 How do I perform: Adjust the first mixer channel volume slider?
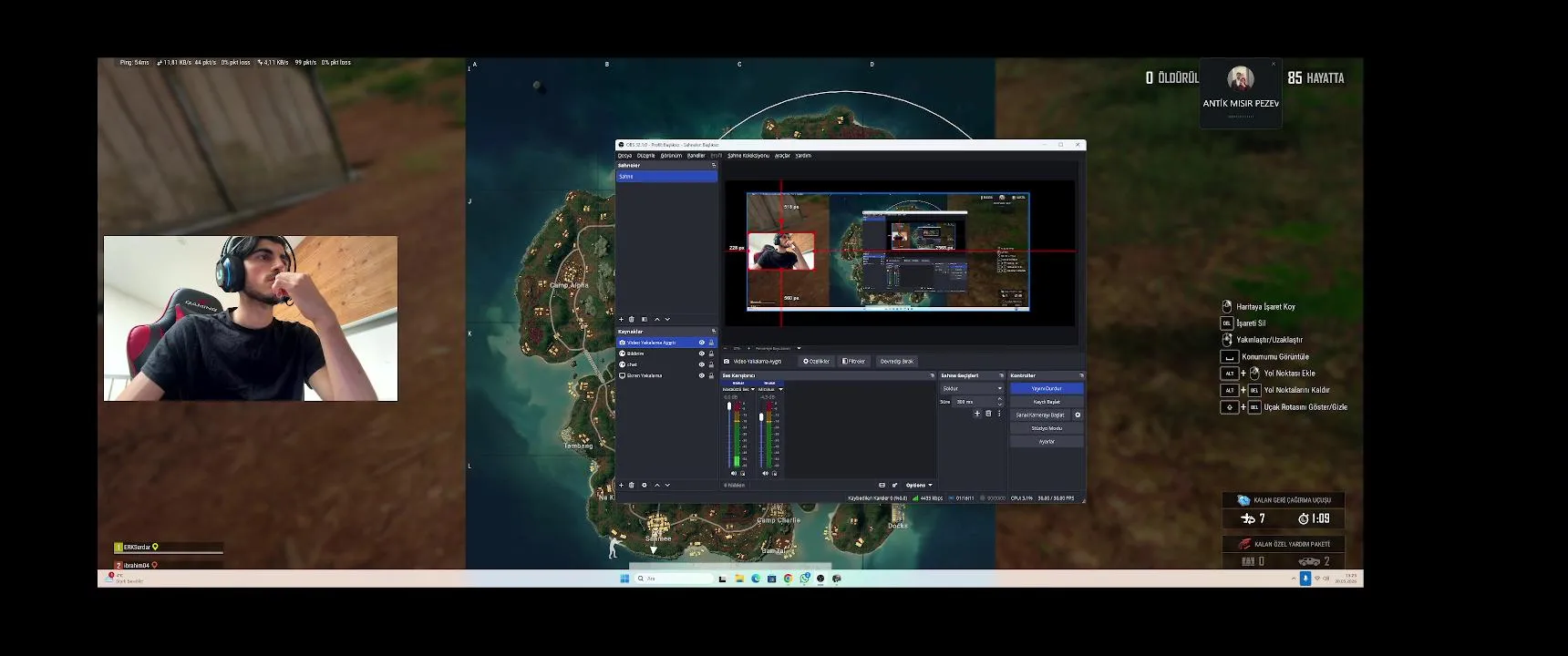(729, 436)
